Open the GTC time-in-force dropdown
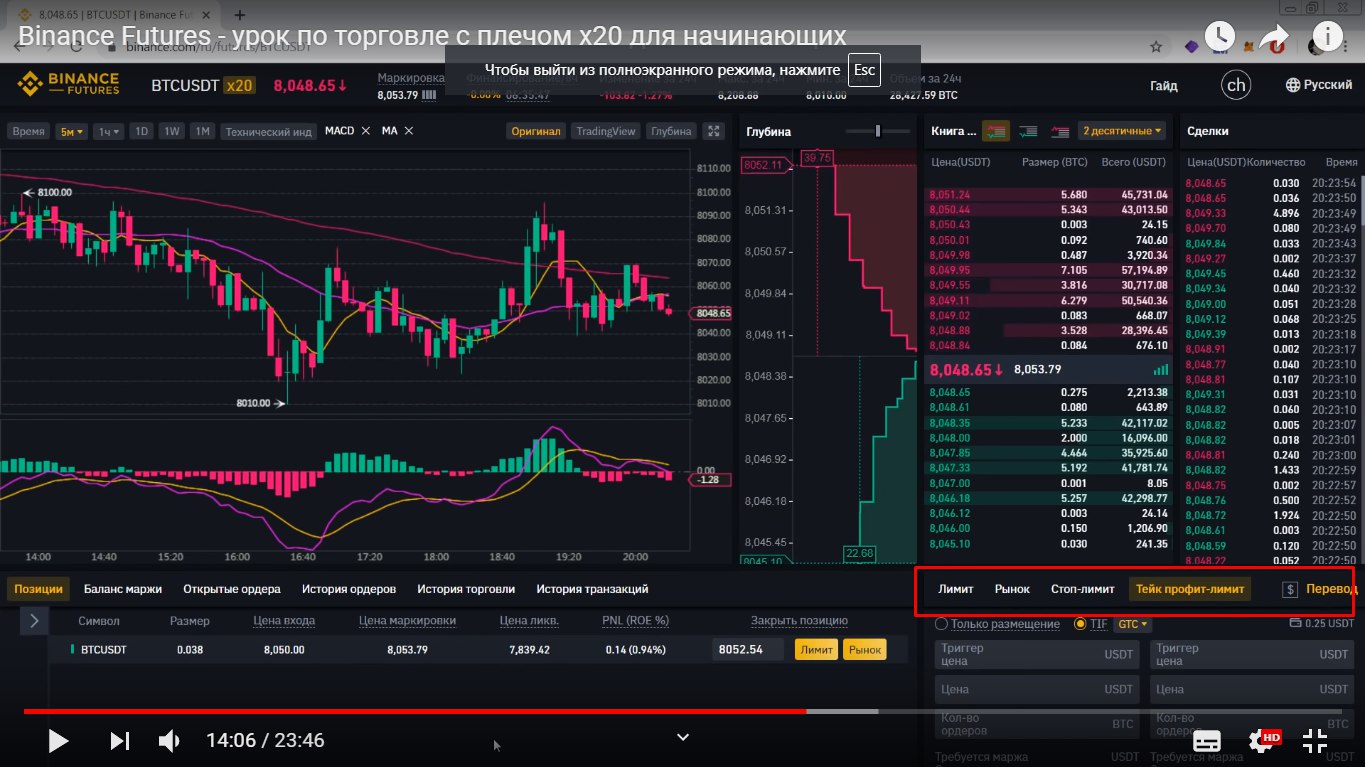Viewport: 1365px width, 767px height. tap(1132, 624)
